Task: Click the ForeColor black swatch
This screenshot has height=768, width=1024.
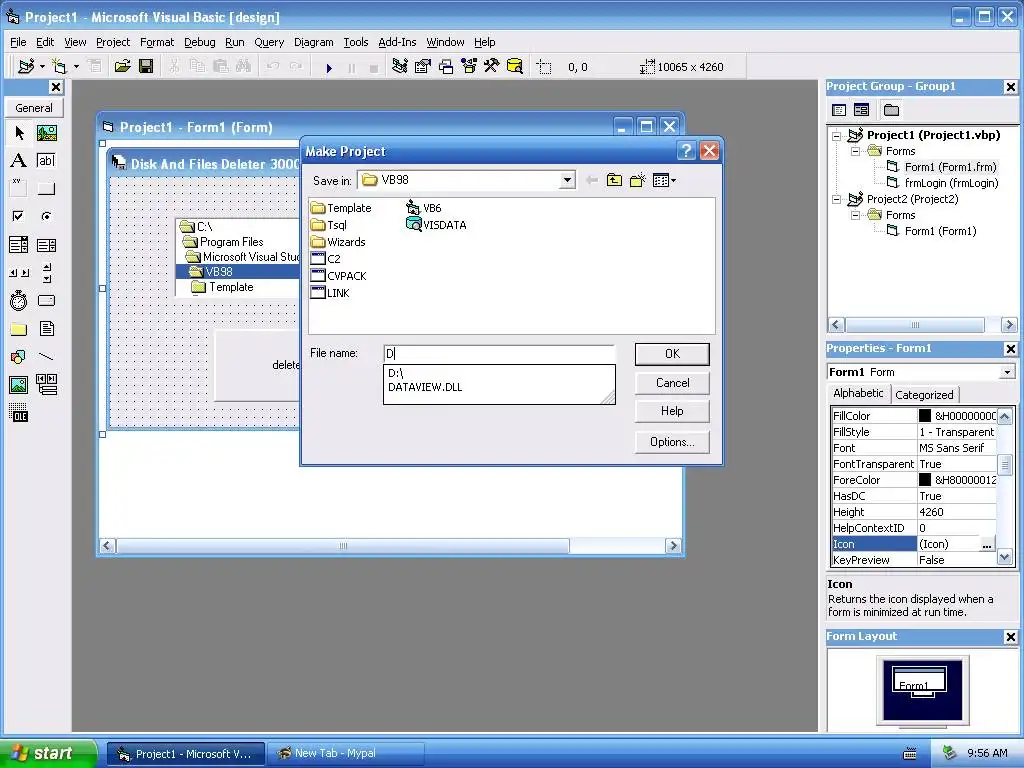Action: point(925,479)
